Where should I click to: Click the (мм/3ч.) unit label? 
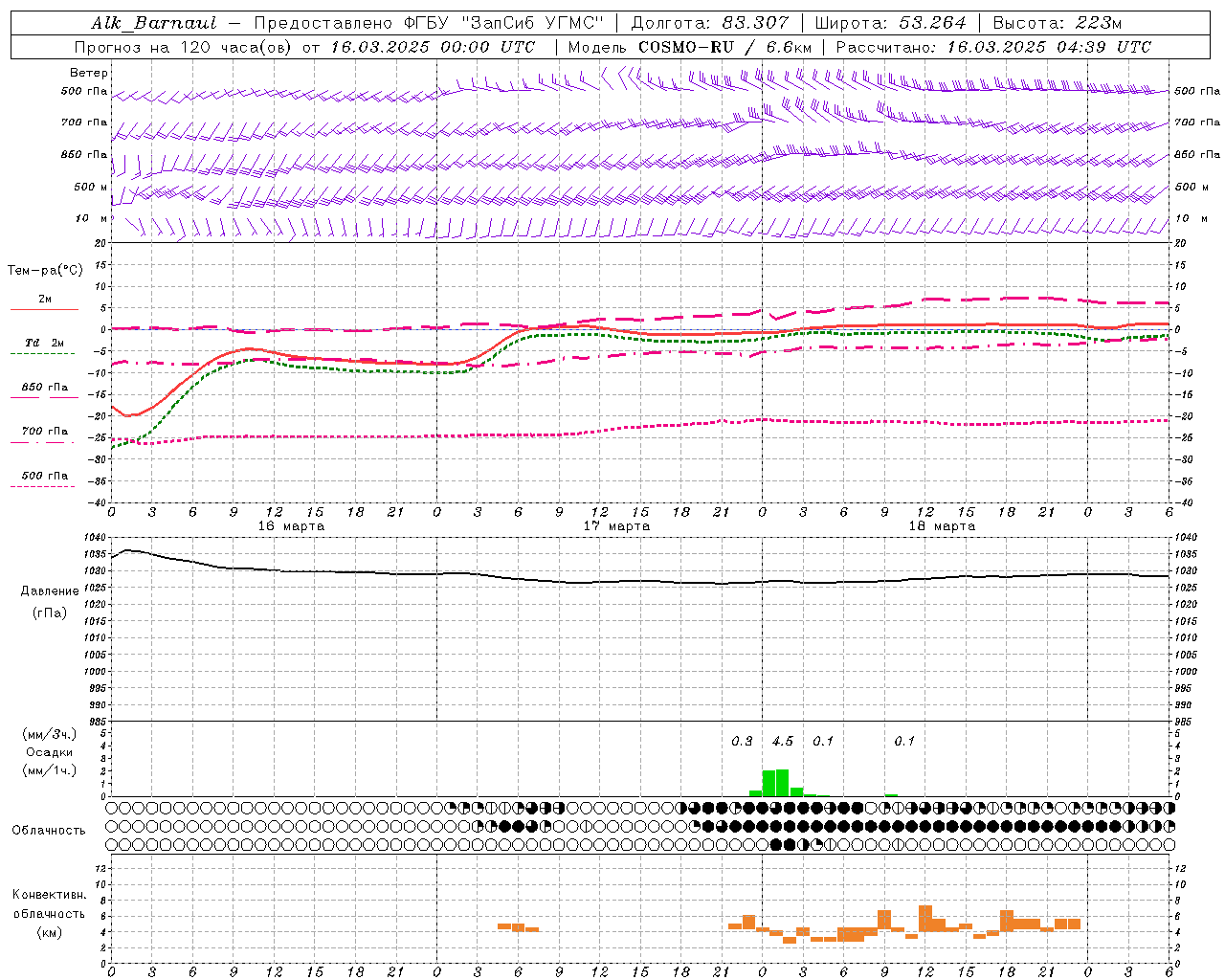coord(50,734)
